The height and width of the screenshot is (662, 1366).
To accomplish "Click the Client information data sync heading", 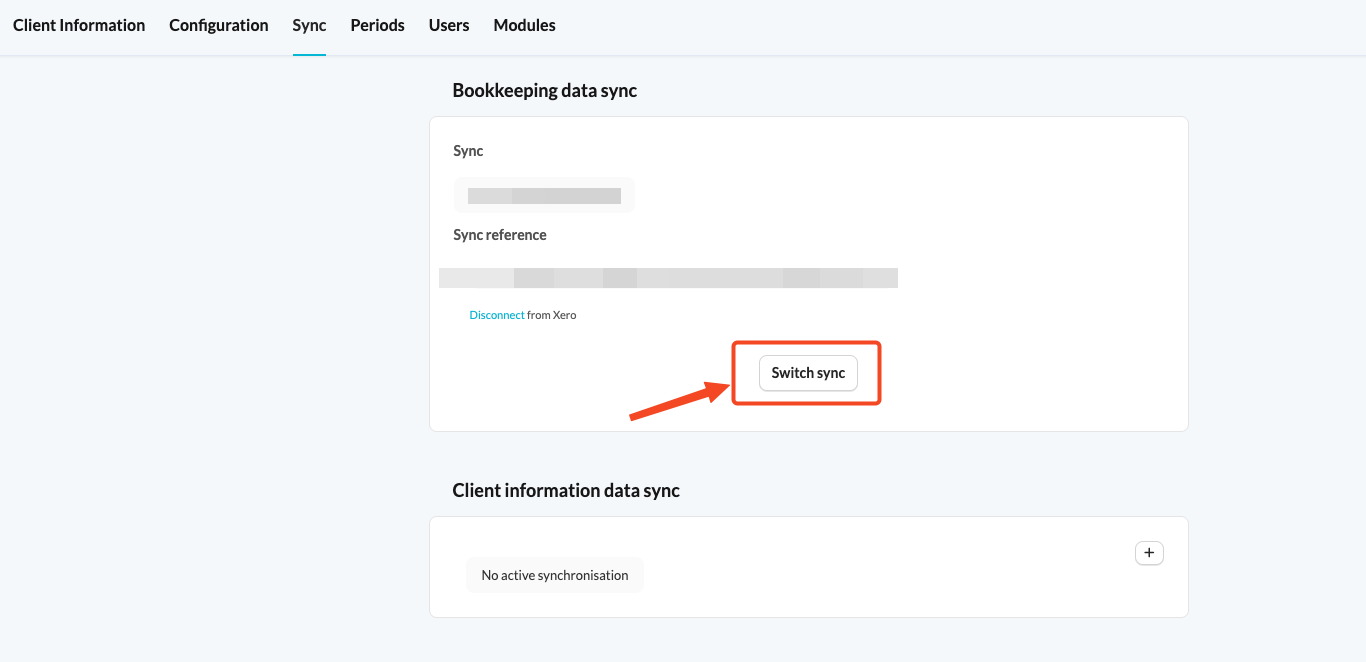I will pyautogui.click(x=566, y=490).
